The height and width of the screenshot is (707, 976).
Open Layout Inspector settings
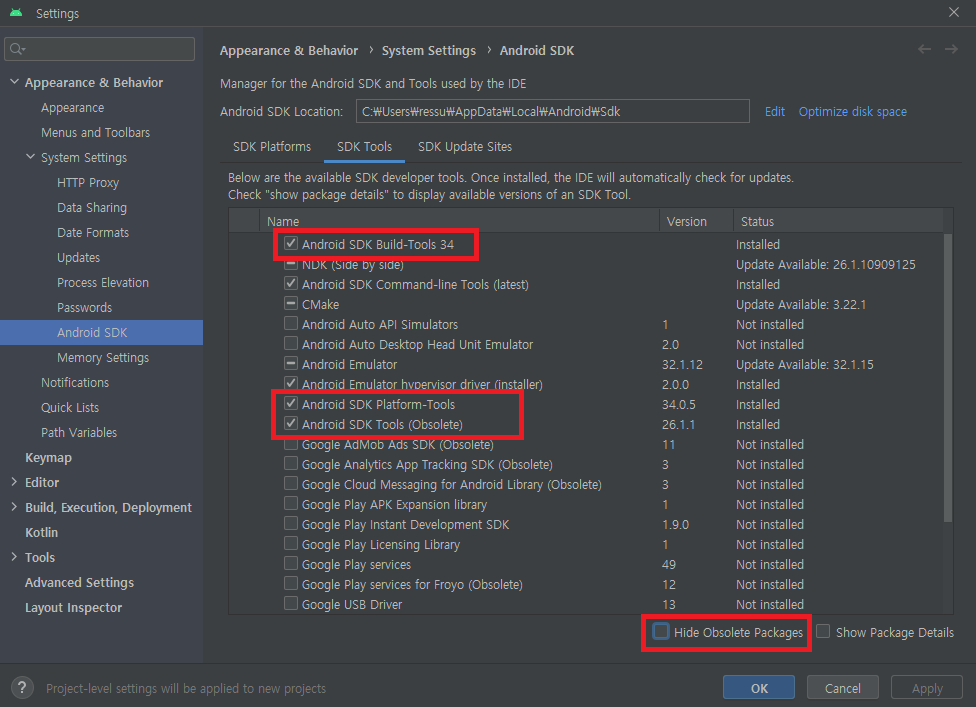click(73, 607)
